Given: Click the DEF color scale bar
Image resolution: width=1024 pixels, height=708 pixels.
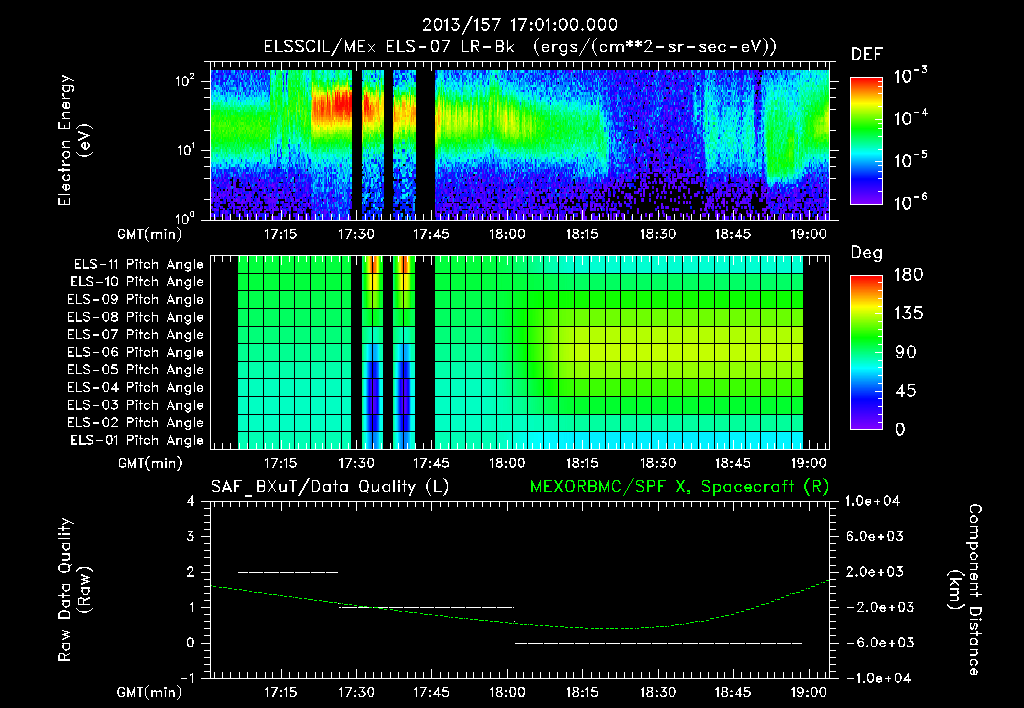Looking at the screenshot, I should [866, 141].
